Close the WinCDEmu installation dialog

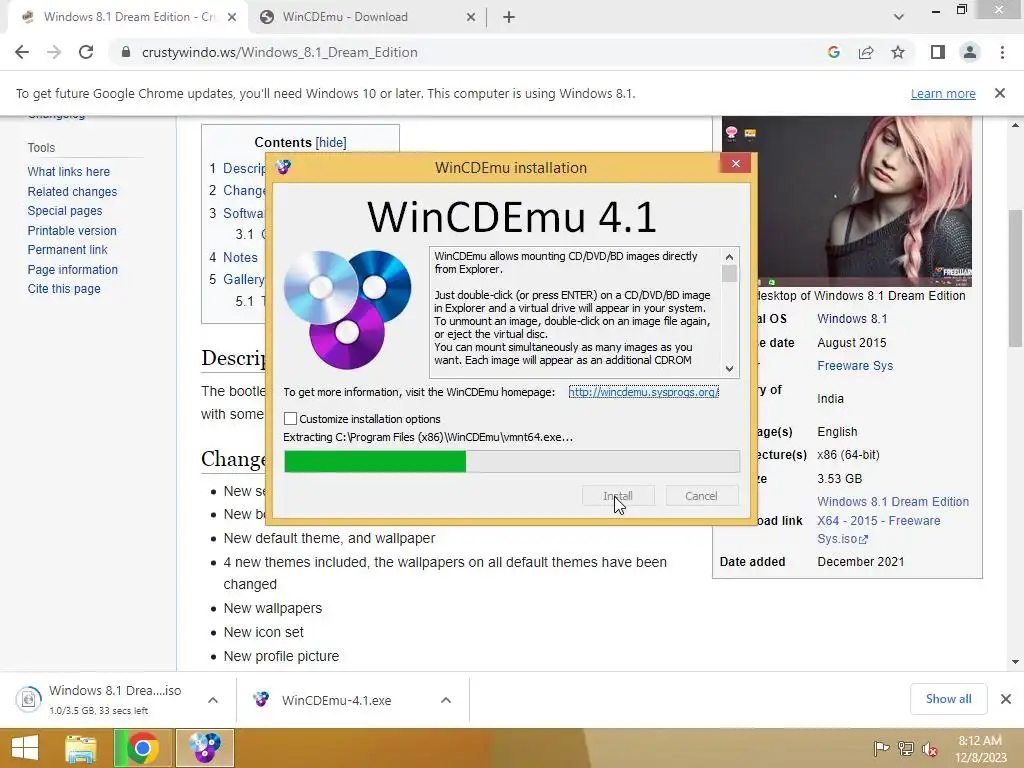coord(736,163)
